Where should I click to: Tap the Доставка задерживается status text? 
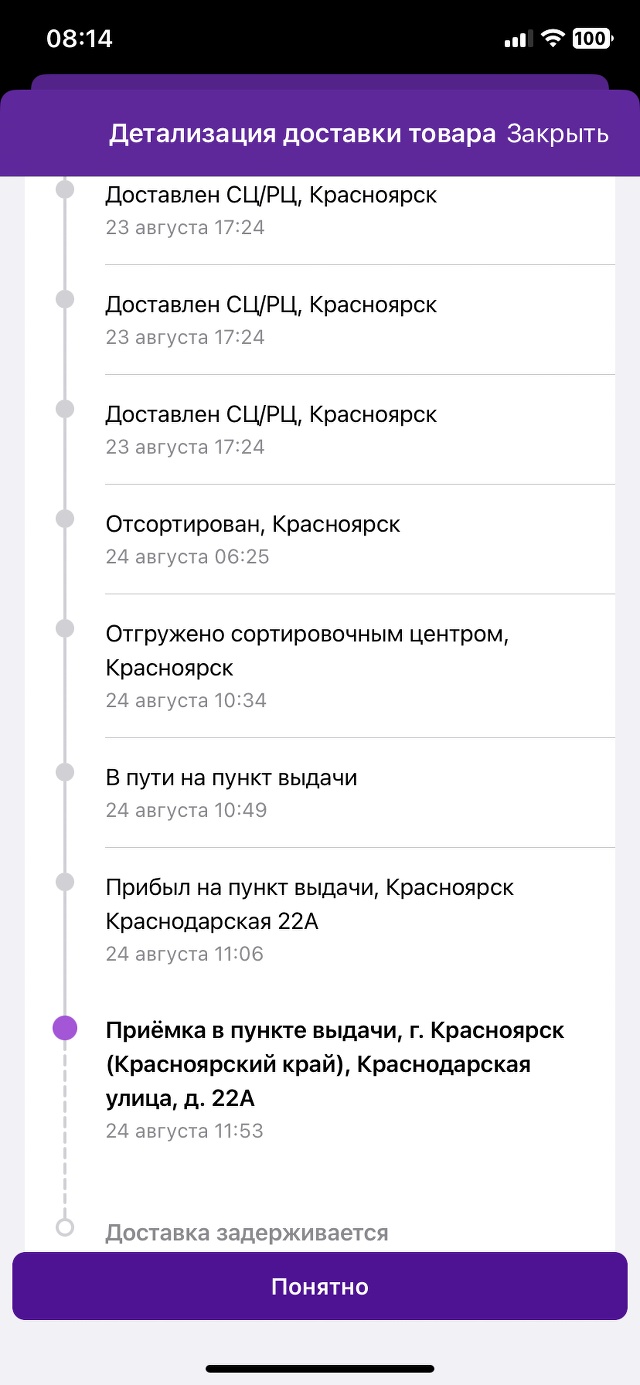tap(247, 1232)
